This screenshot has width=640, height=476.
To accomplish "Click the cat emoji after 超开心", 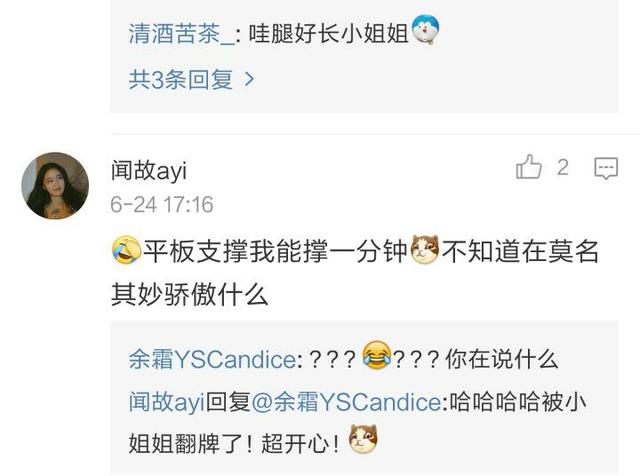I will tap(363, 439).
